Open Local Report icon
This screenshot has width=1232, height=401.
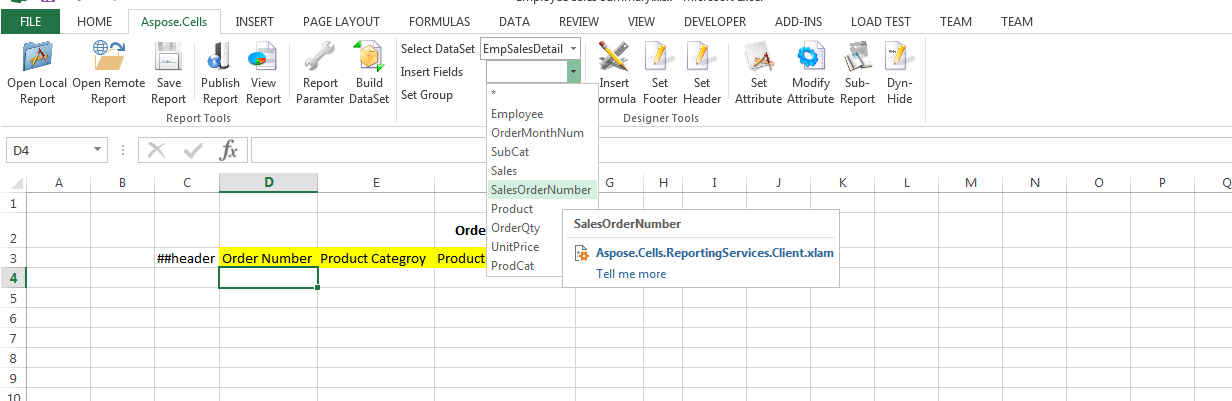37,73
